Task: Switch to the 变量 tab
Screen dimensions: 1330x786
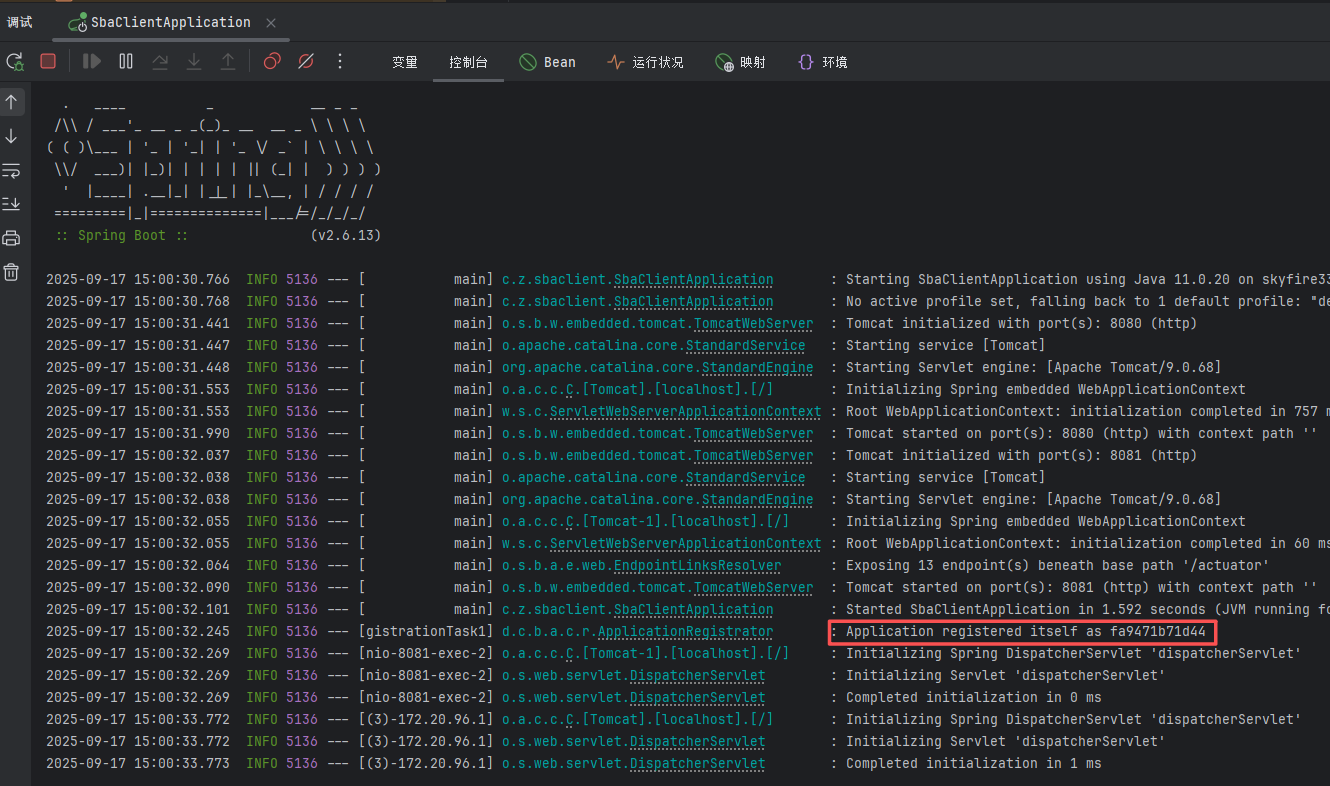Action: [x=405, y=62]
